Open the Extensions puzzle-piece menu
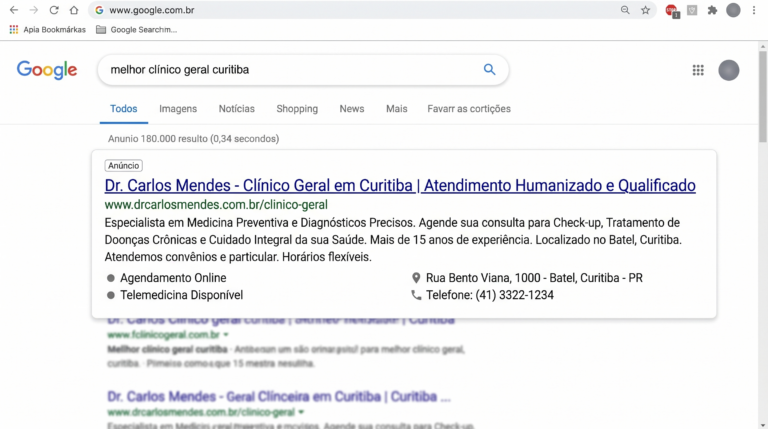Image resolution: width=768 pixels, height=429 pixels. [x=712, y=10]
